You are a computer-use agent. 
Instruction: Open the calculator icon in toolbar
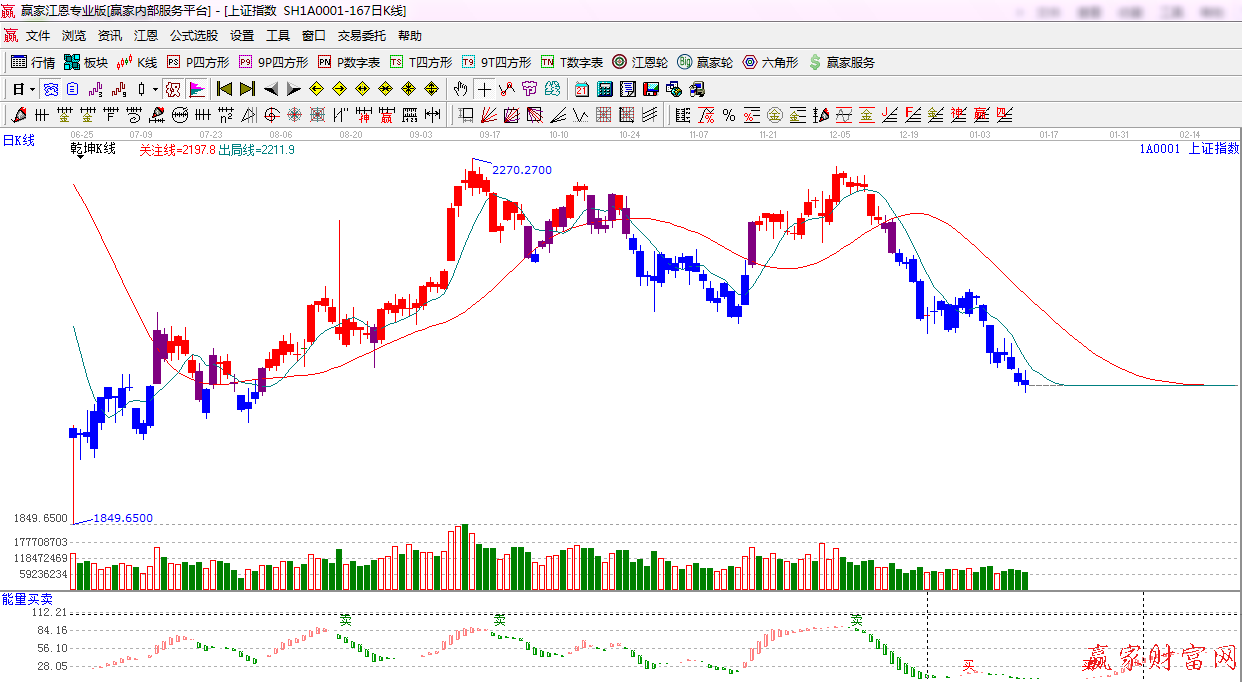tap(605, 89)
